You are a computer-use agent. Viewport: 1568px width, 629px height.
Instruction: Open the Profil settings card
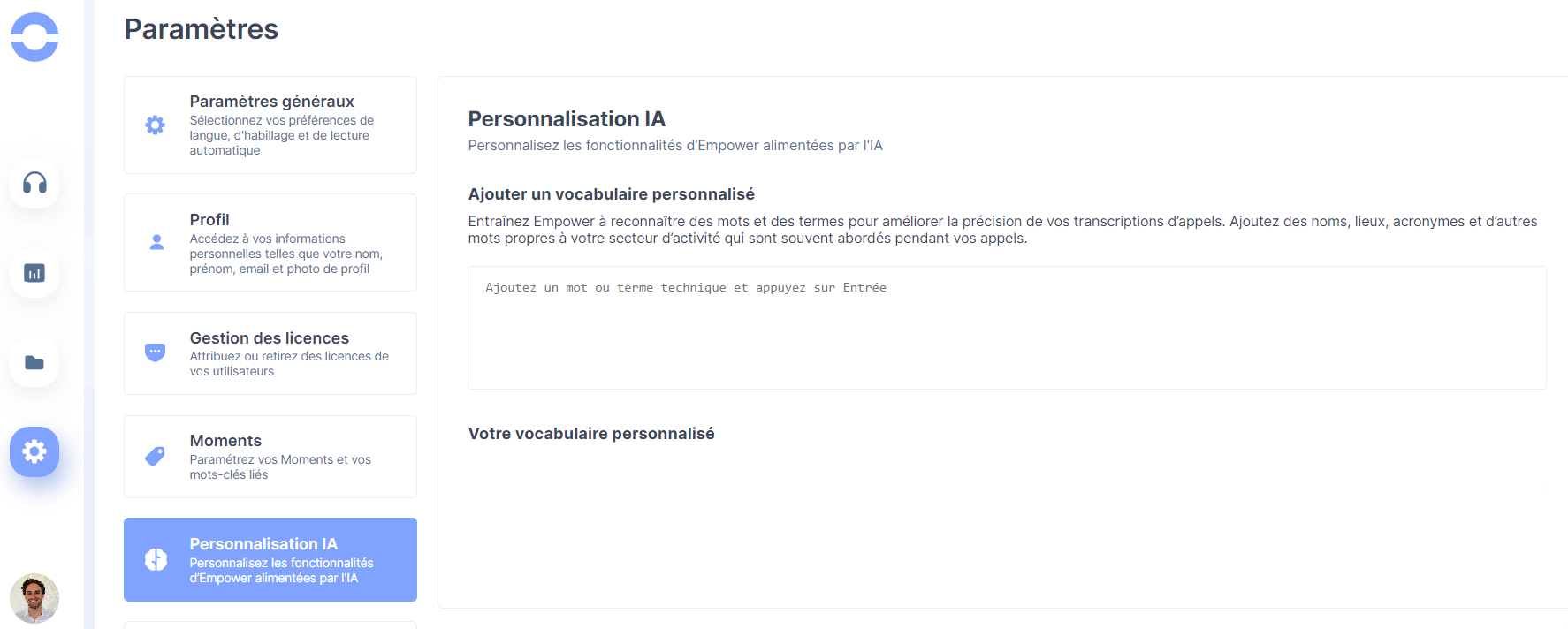click(270, 242)
